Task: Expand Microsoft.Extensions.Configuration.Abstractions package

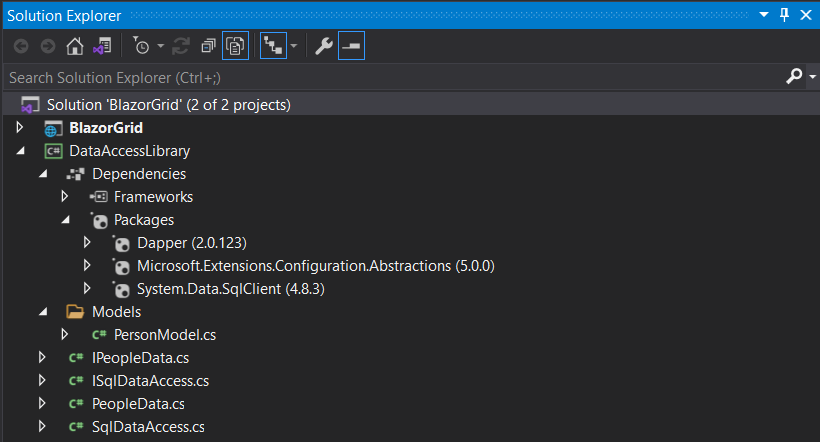Action: [x=87, y=265]
